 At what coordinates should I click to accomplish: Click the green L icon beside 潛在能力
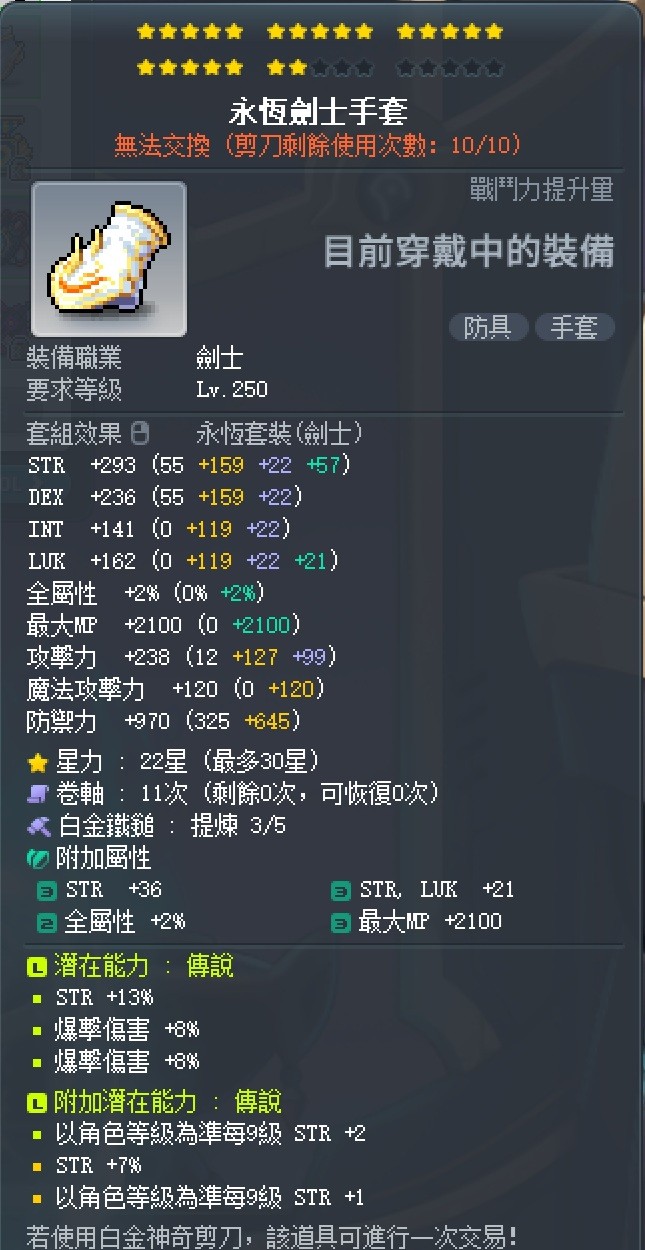tap(37, 967)
